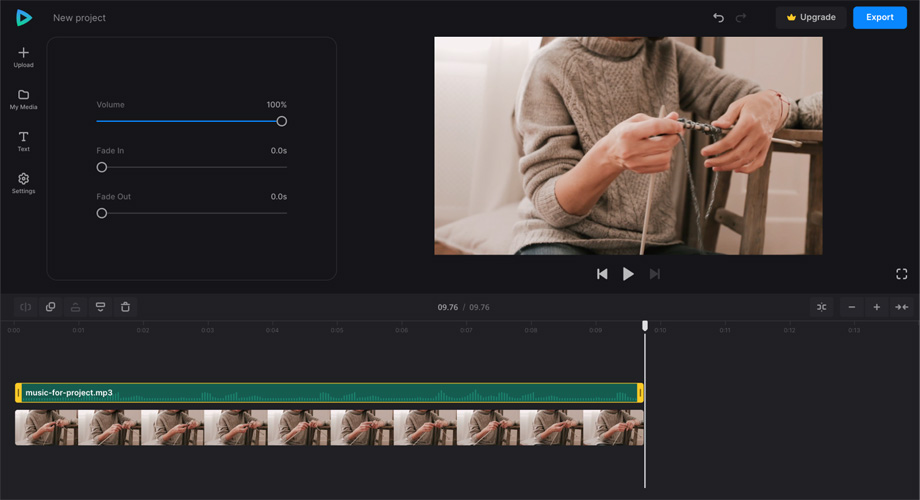Screen dimensions: 920x500
Task: Click the Fade Out 0.0s value
Action: tap(279, 197)
